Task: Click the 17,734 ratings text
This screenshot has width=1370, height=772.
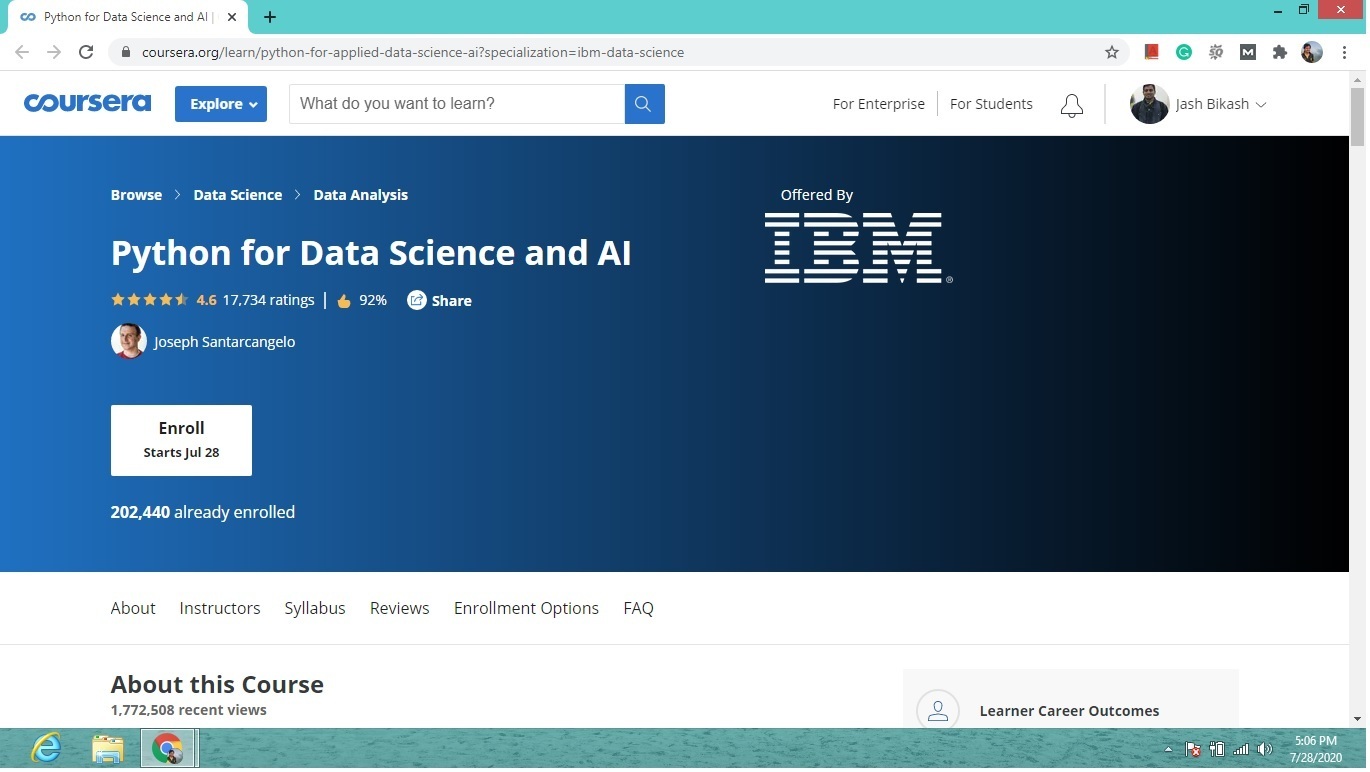Action: (x=269, y=300)
